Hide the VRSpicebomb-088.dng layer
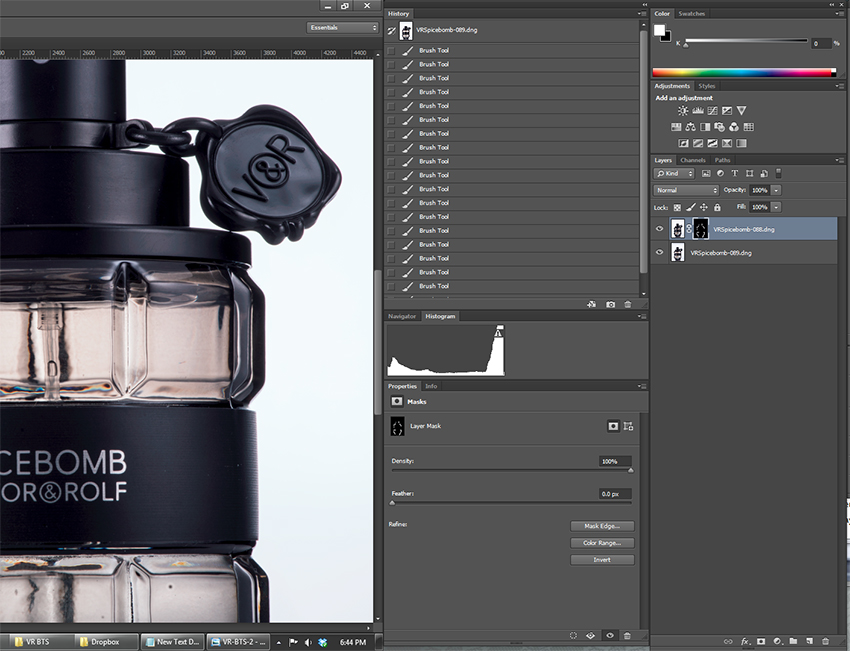Image resolution: width=850 pixels, height=651 pixels. click(660, 229)
